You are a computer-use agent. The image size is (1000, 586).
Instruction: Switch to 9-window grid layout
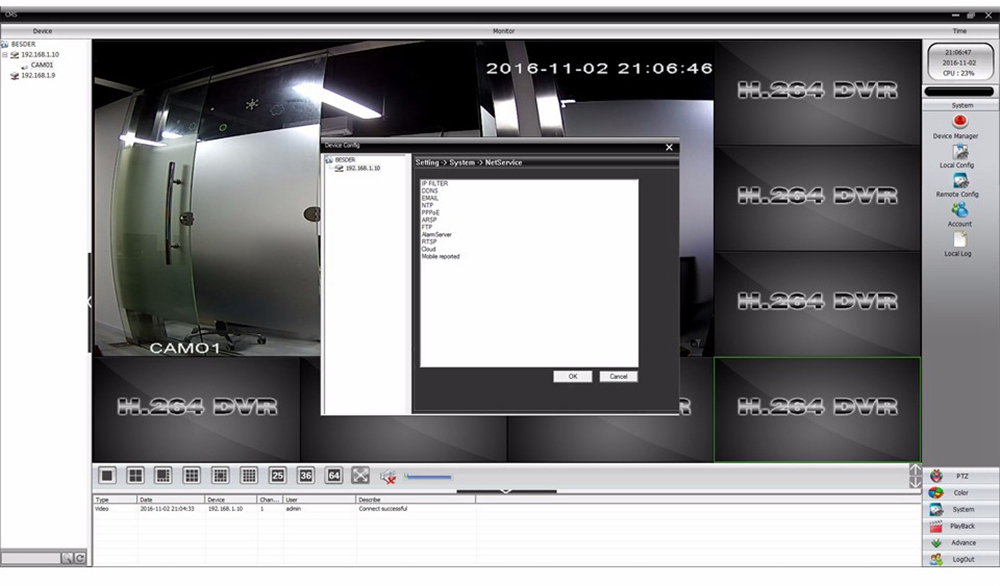click(191, 475)
